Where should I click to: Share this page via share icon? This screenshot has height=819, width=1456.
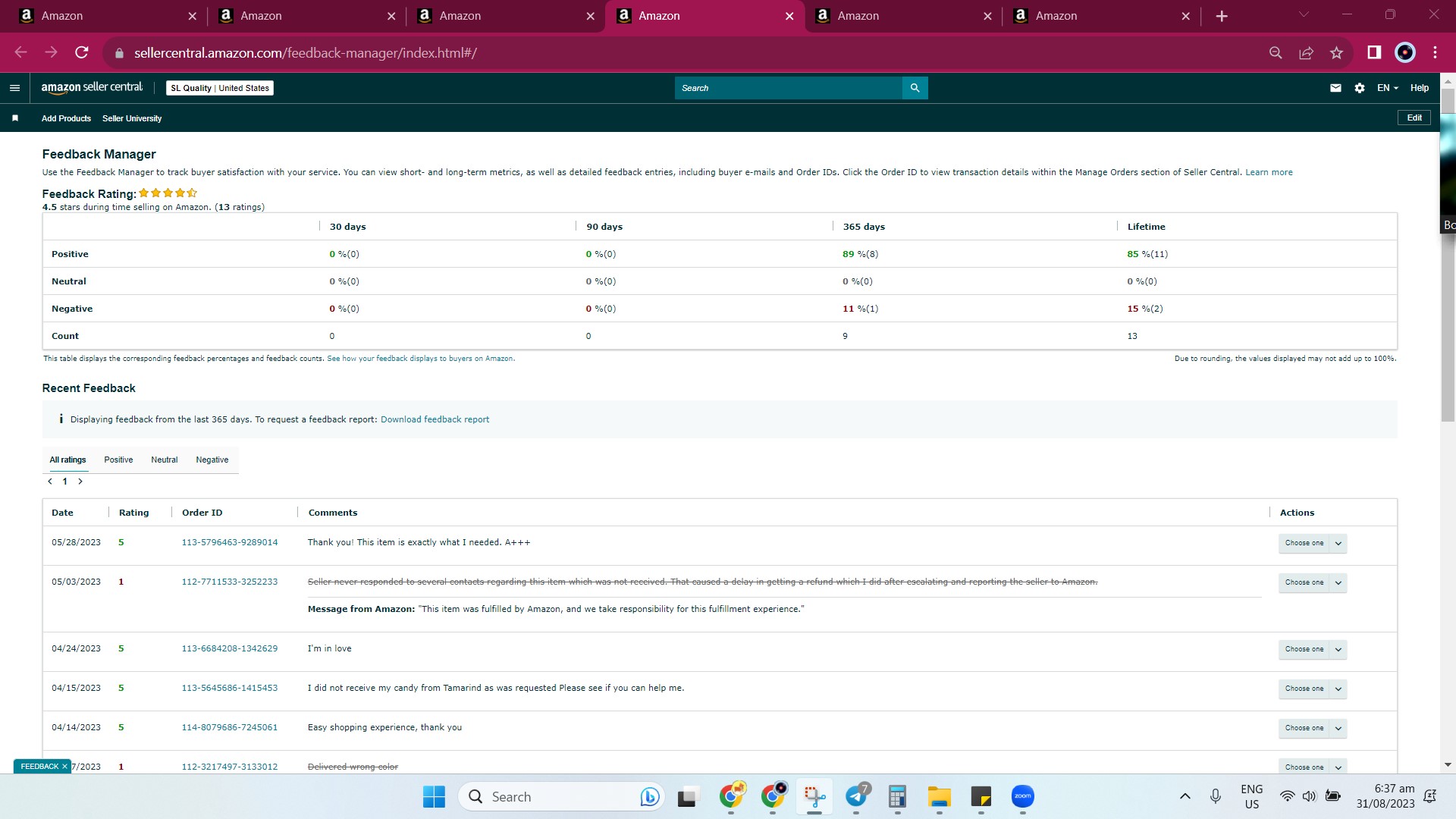1306,52
